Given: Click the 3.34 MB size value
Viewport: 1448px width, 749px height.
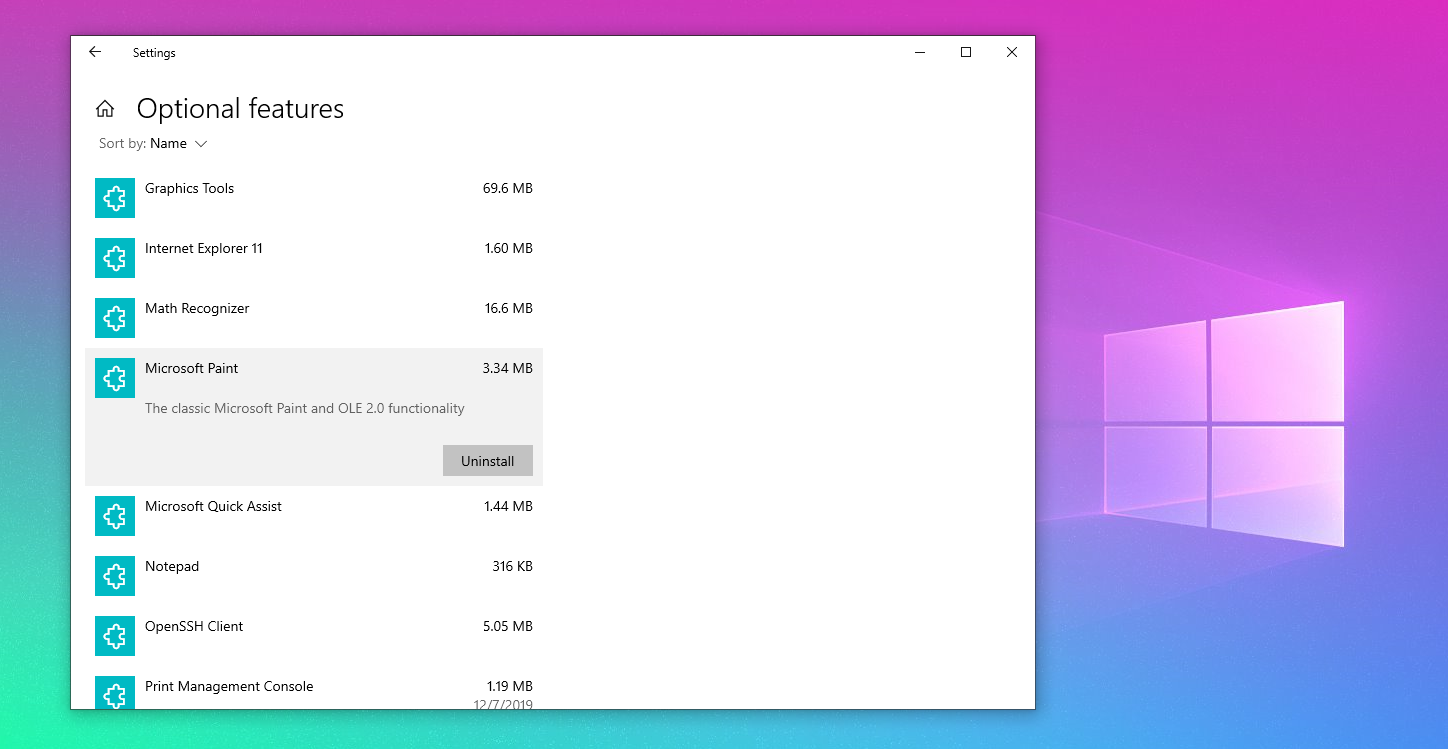Looking at the screenshot, I should pyautogui.click(x=508, y=368).
